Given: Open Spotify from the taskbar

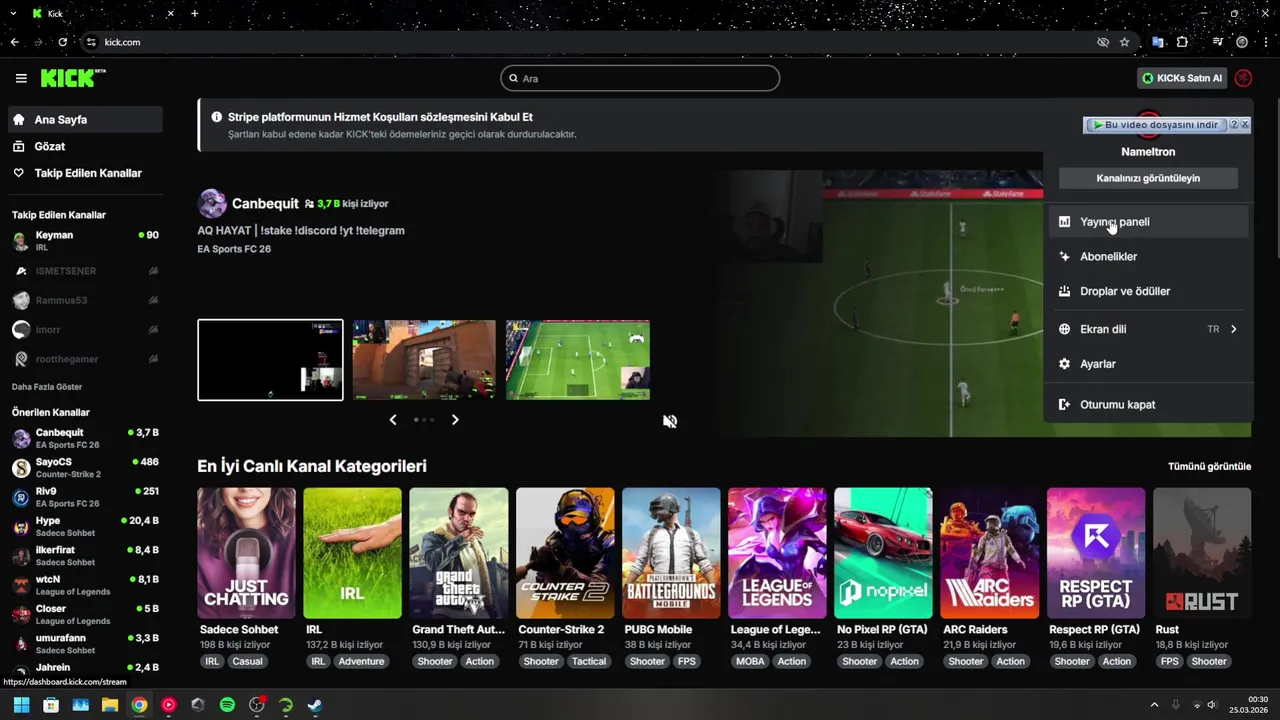Looking at the screenshot, I should 227,705.
